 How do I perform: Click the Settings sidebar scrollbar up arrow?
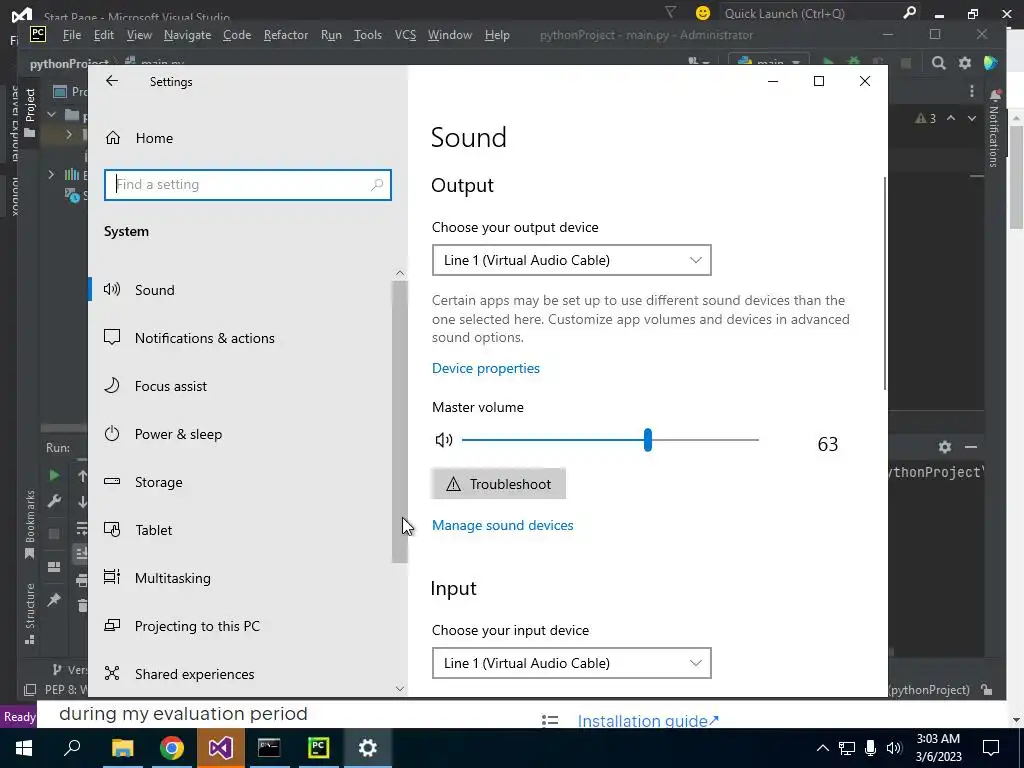(400, 273)
